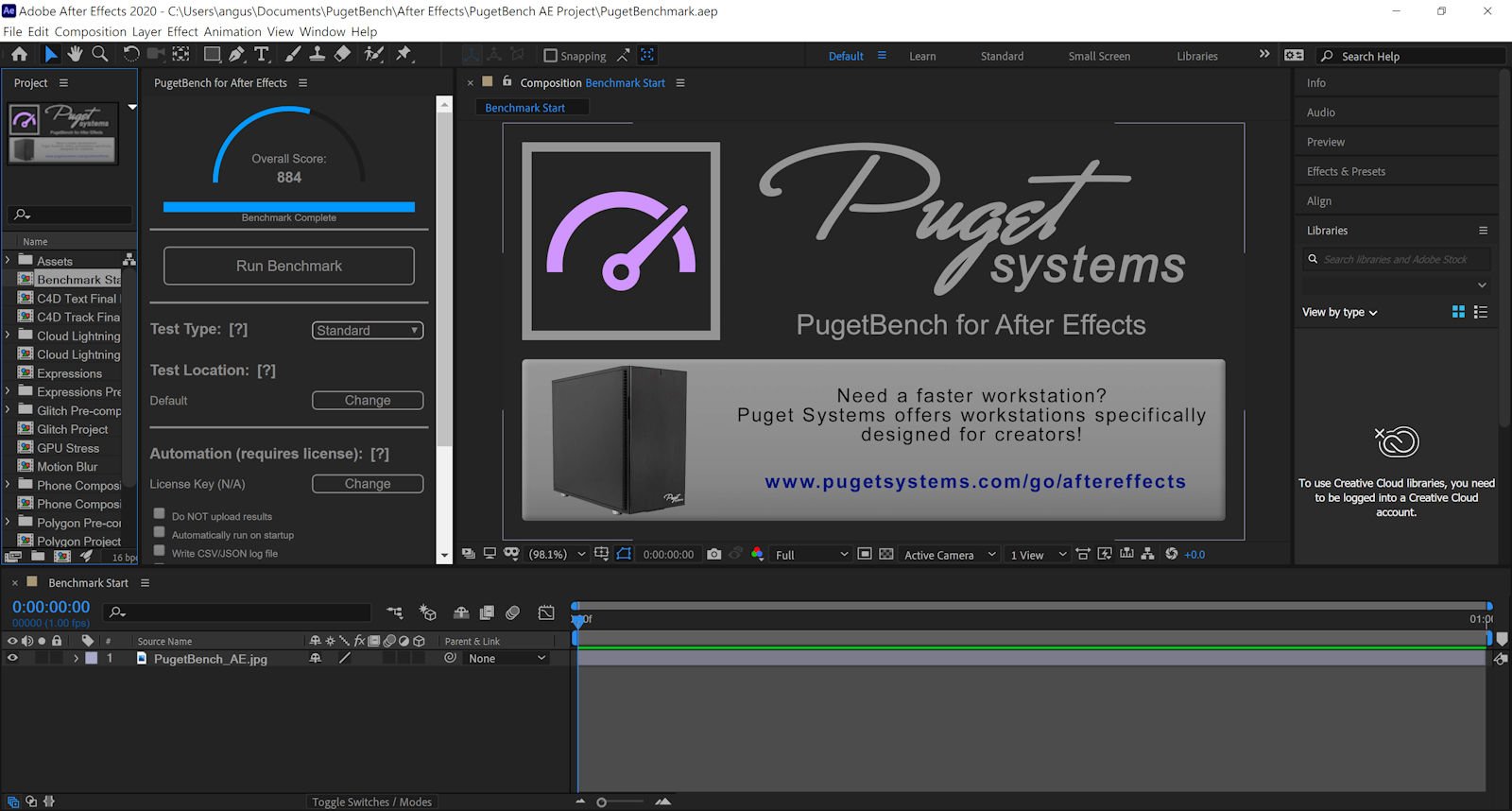Toggle Switches / Modes in timeline

coord(372,802)
